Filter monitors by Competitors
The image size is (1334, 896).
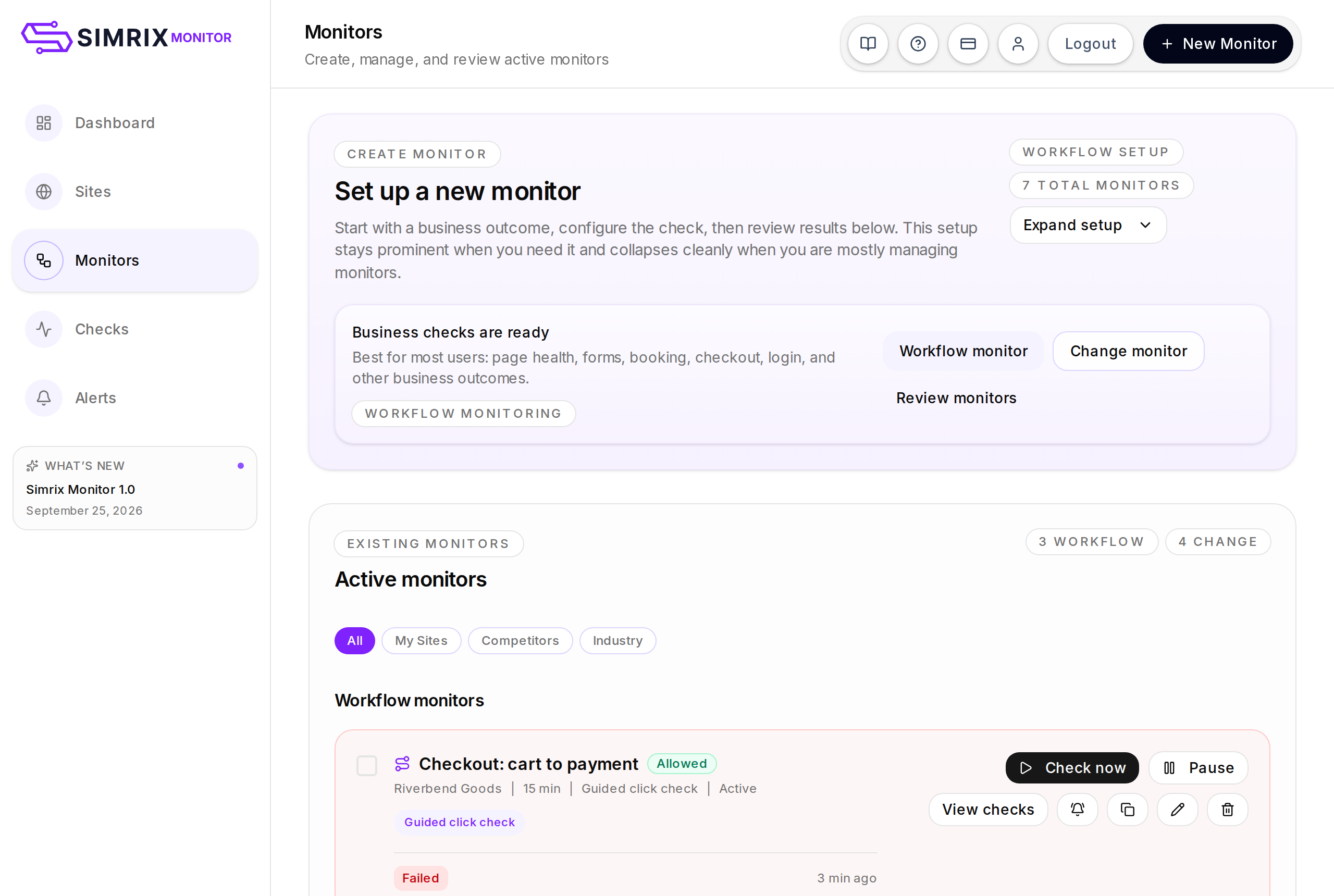(520, 641)
